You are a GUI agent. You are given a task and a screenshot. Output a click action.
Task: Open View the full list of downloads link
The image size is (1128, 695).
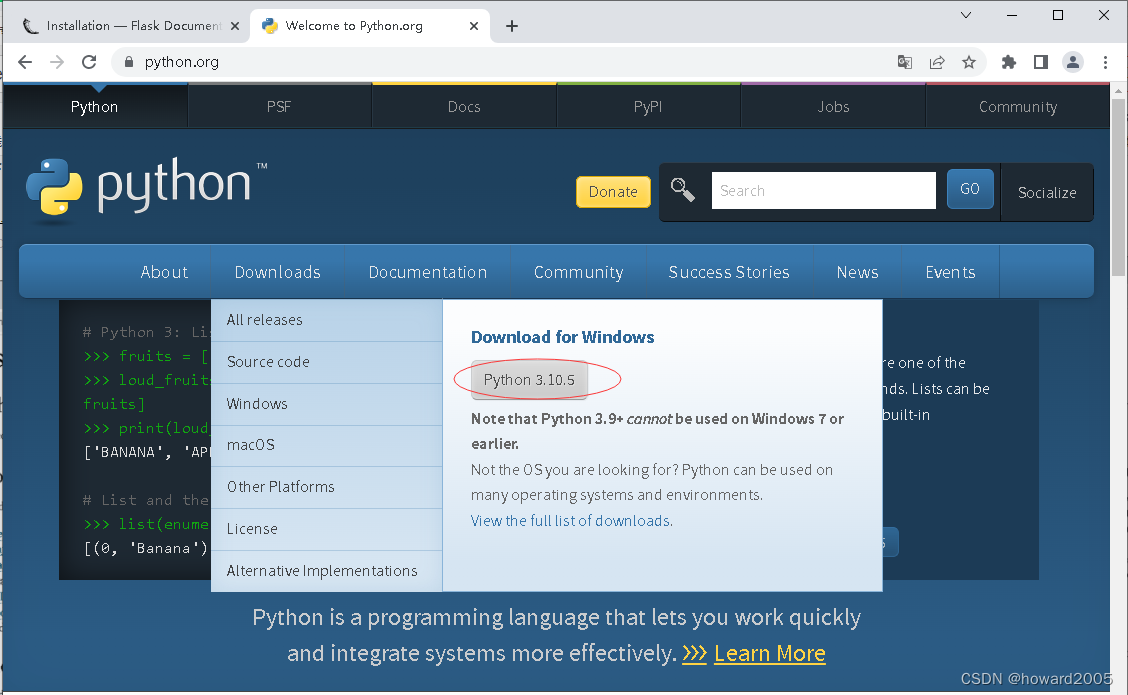point(572,520)
